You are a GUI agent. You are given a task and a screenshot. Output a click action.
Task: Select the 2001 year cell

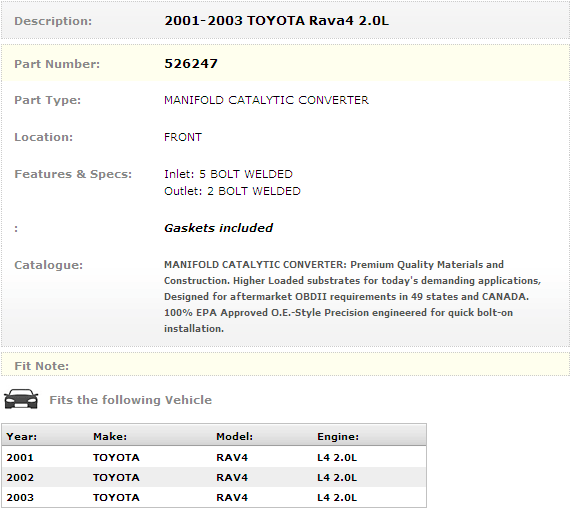[20, 457]
